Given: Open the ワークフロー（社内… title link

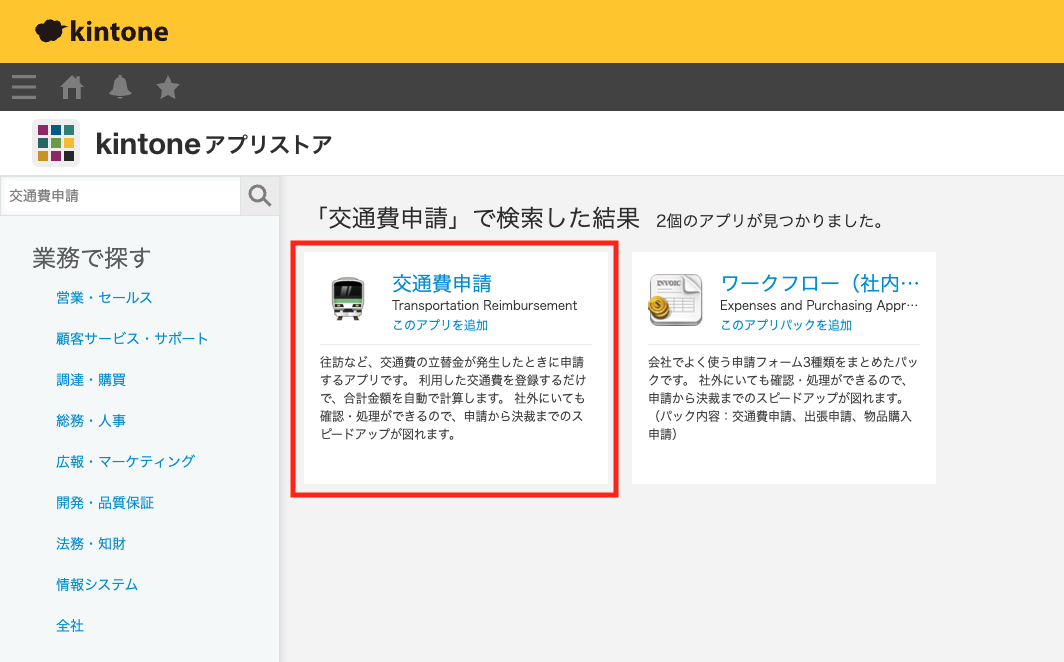Looking at the screenshot, I should pyautogui.click(x=820, y=283).
